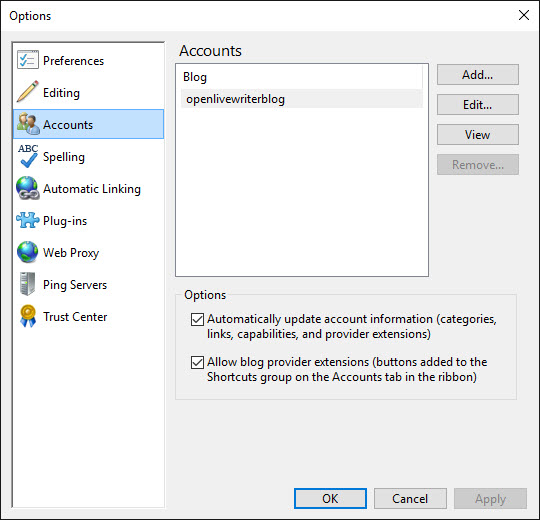The image size is (540, 520).
Task: Click the Accounts people icon
Action: [28, 124]
